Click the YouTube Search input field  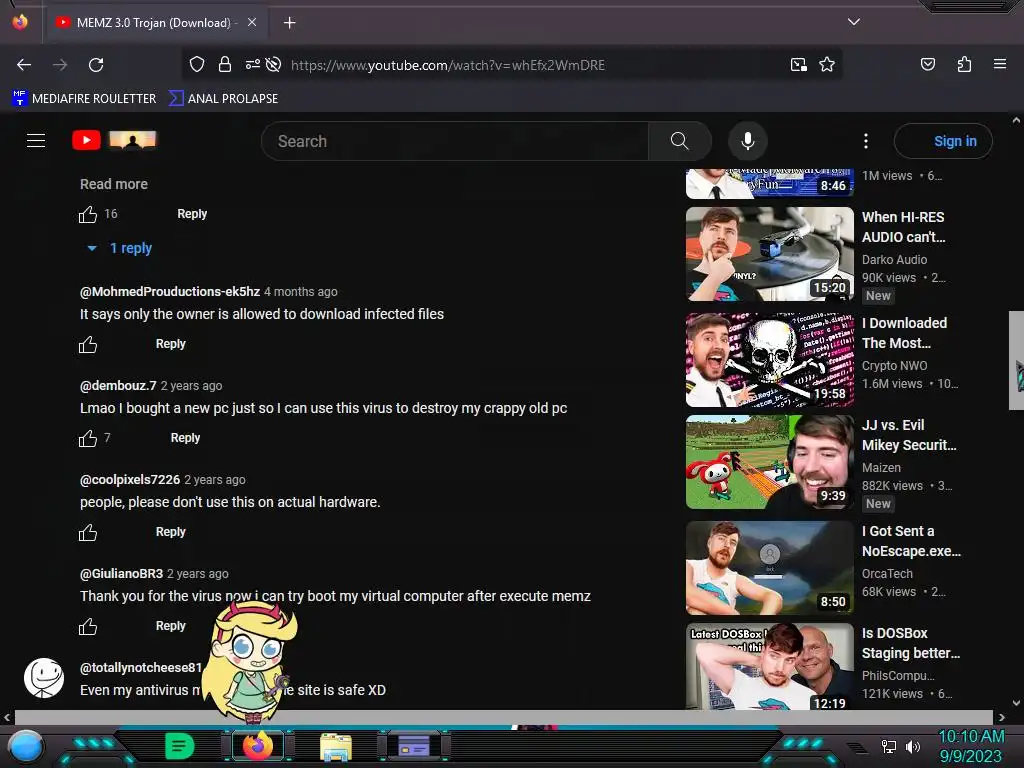pos(455,141)
